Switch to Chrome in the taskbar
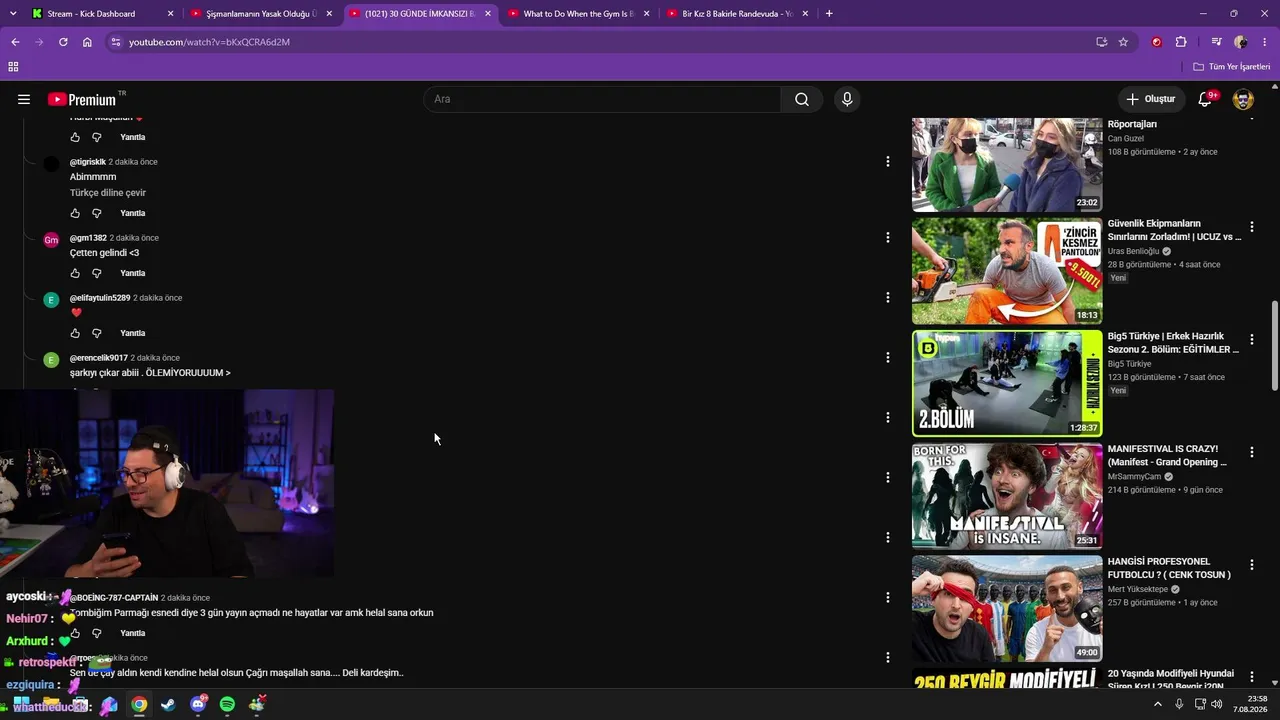Viewport: 1280px width, 720px height. pos(139,705)
